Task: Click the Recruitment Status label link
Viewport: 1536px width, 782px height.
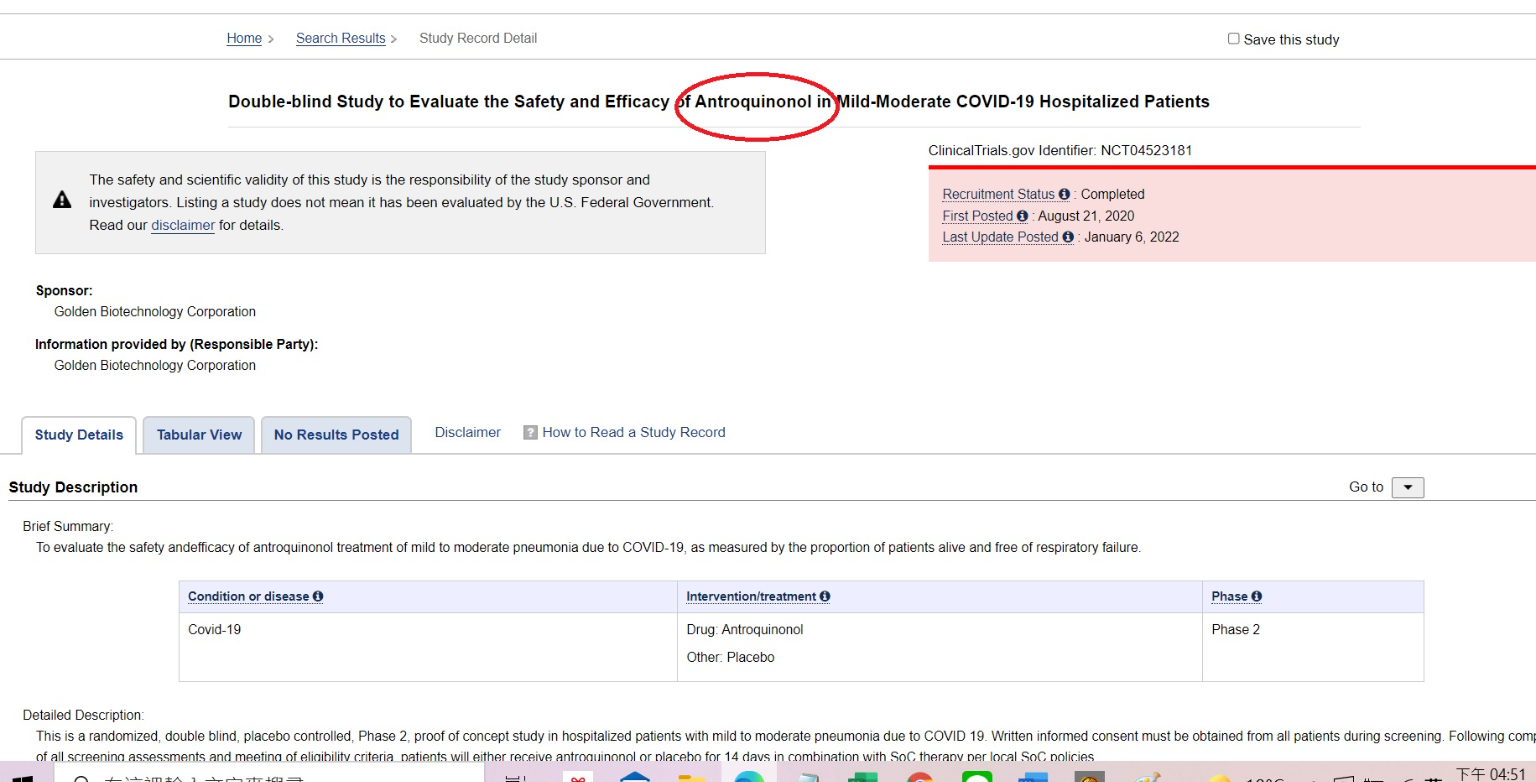Action: pyautogui.click(x=998, y=194)
